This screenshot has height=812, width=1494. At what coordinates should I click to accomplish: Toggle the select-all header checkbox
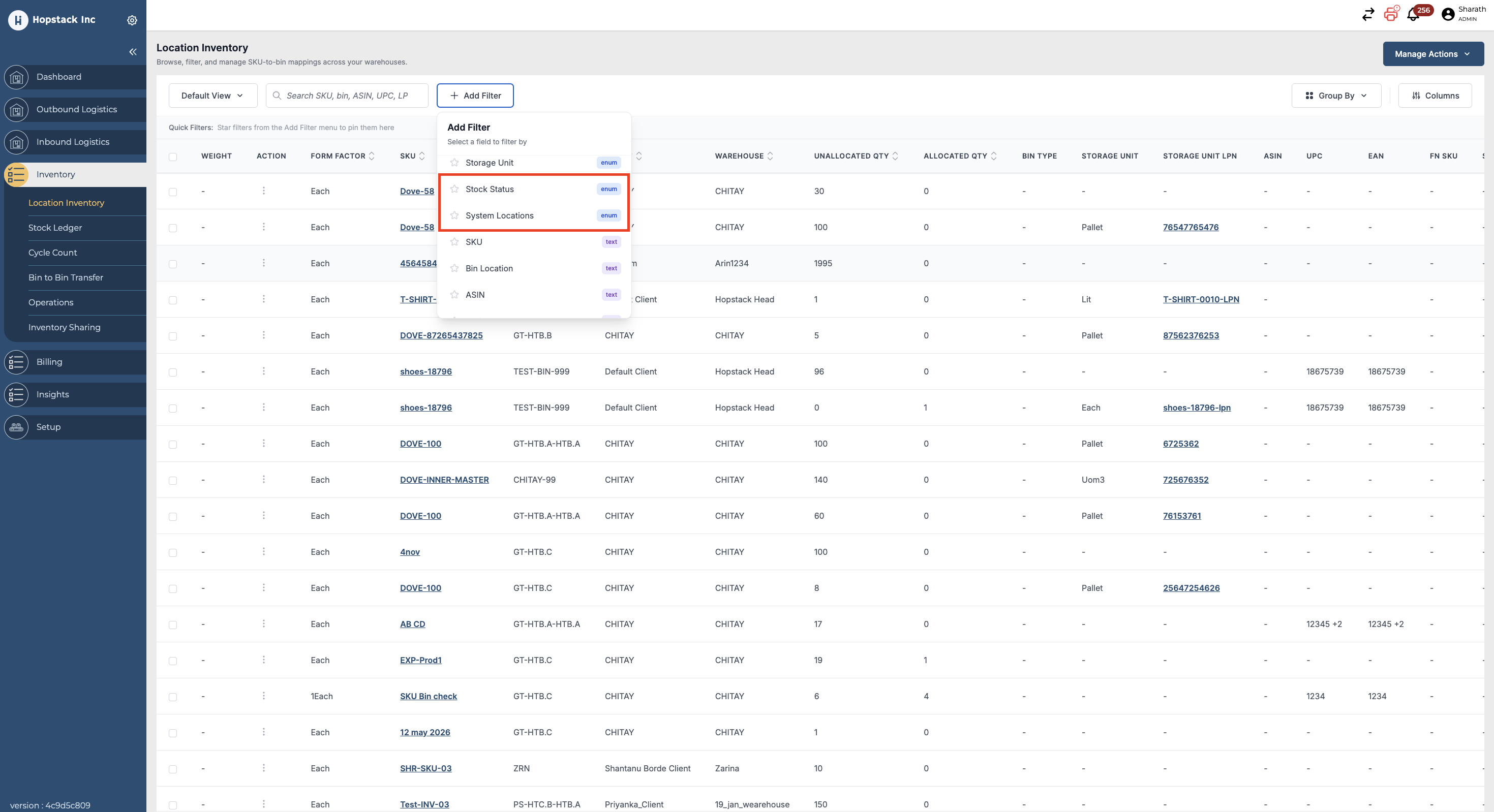(173, 157)
